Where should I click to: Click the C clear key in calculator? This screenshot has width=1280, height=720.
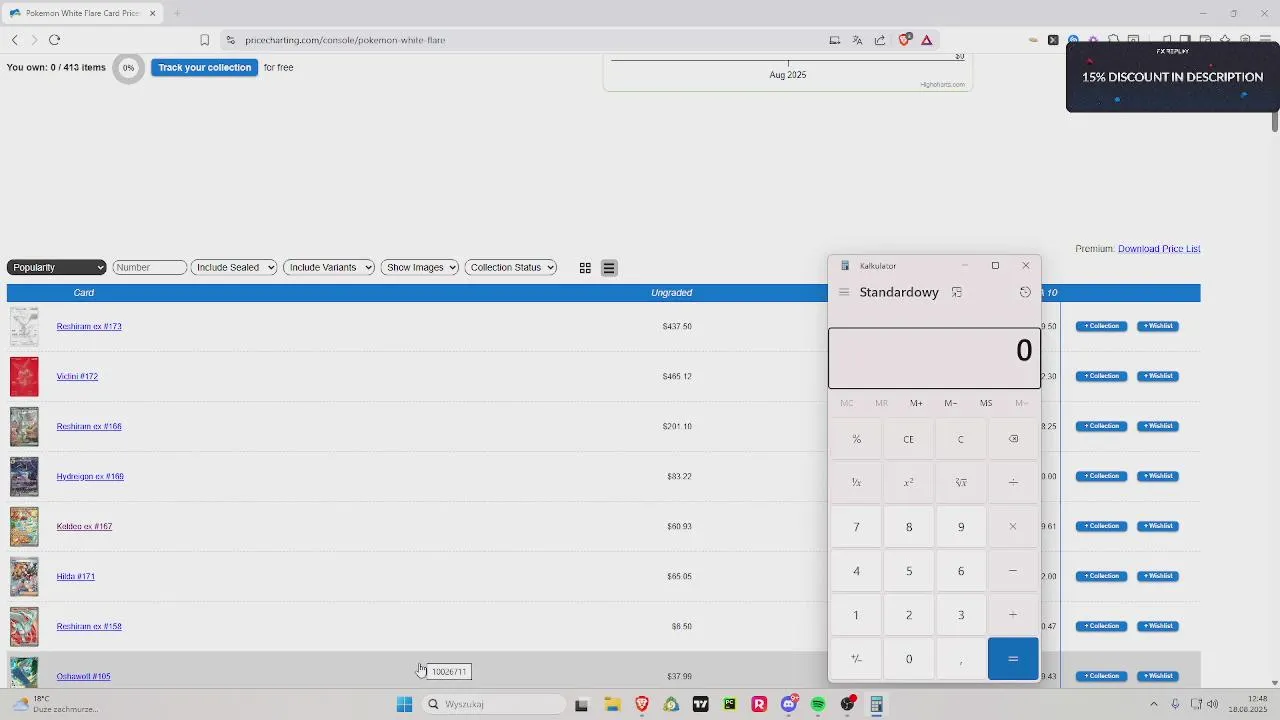pyautogui.click(x=961, y=439)
